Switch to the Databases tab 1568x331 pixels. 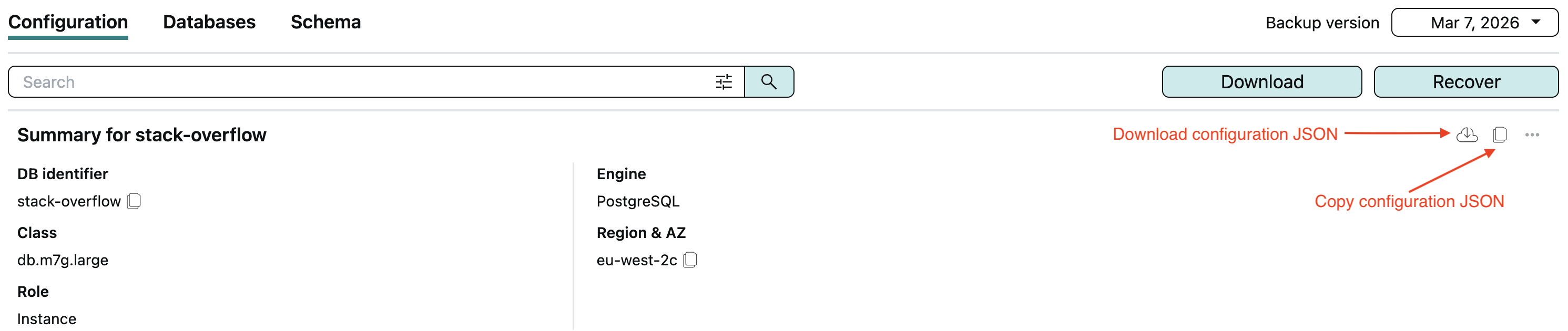(x=209, y=23)
